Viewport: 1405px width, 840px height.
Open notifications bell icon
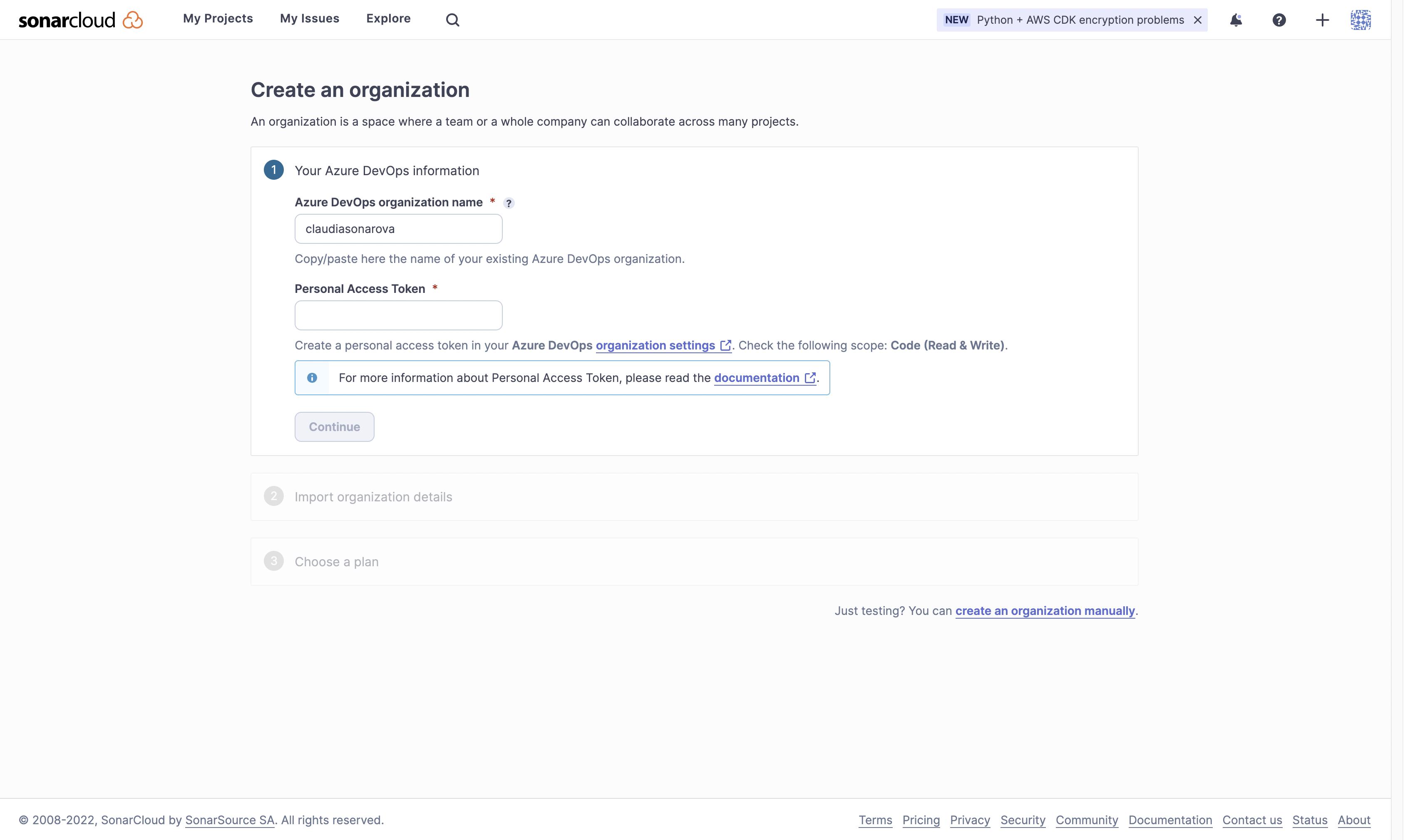pos(1236,20)
